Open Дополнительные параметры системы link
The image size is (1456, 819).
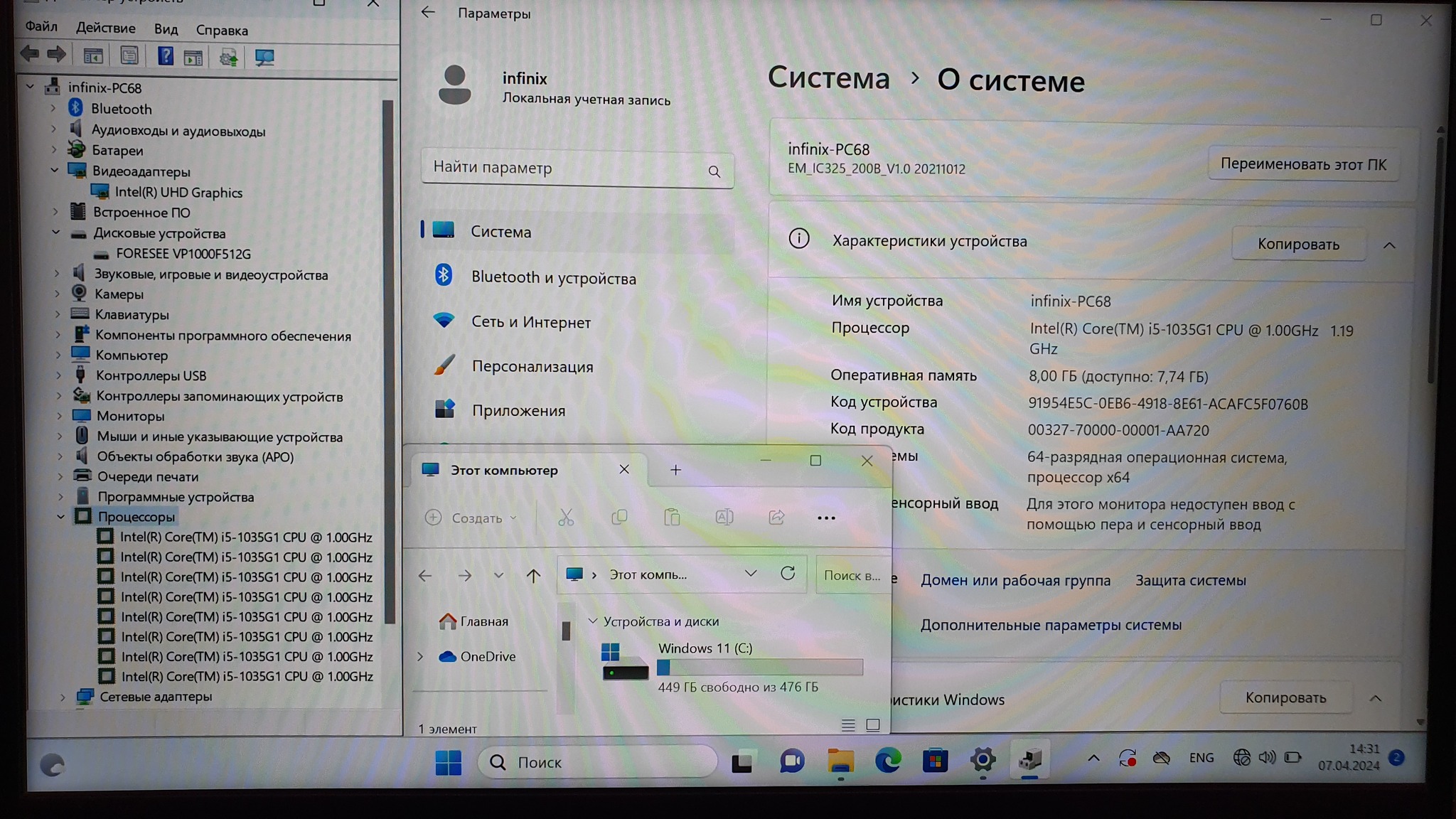[x=1051, y=625]
